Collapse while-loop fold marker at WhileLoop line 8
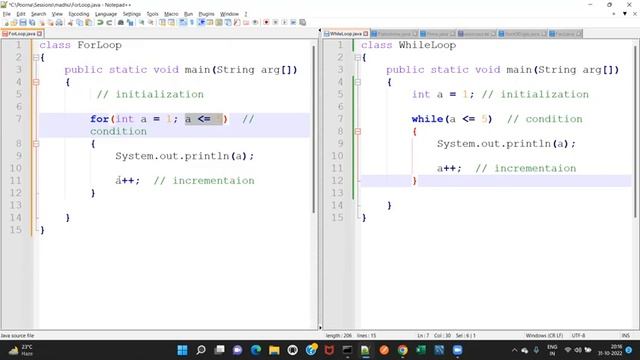This screenshot has height=360, width=640. [358, 131]
